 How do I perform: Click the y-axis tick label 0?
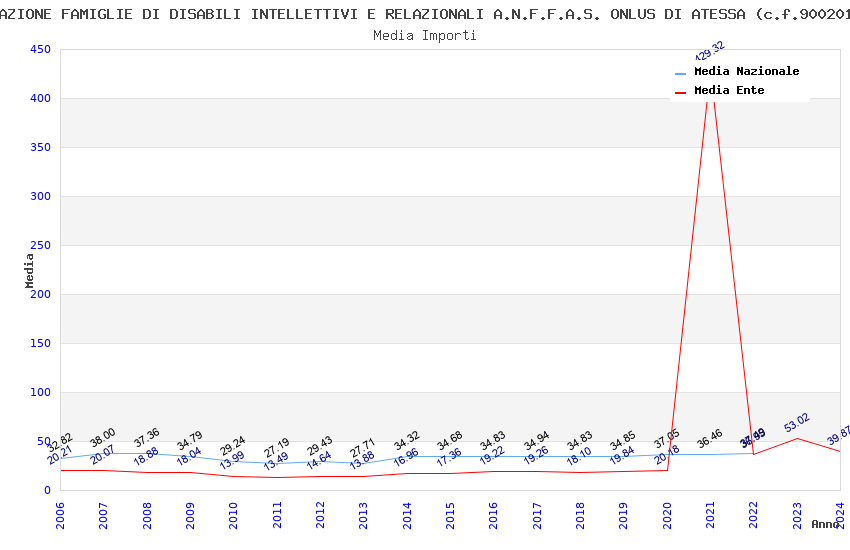[x=47, y=490]
